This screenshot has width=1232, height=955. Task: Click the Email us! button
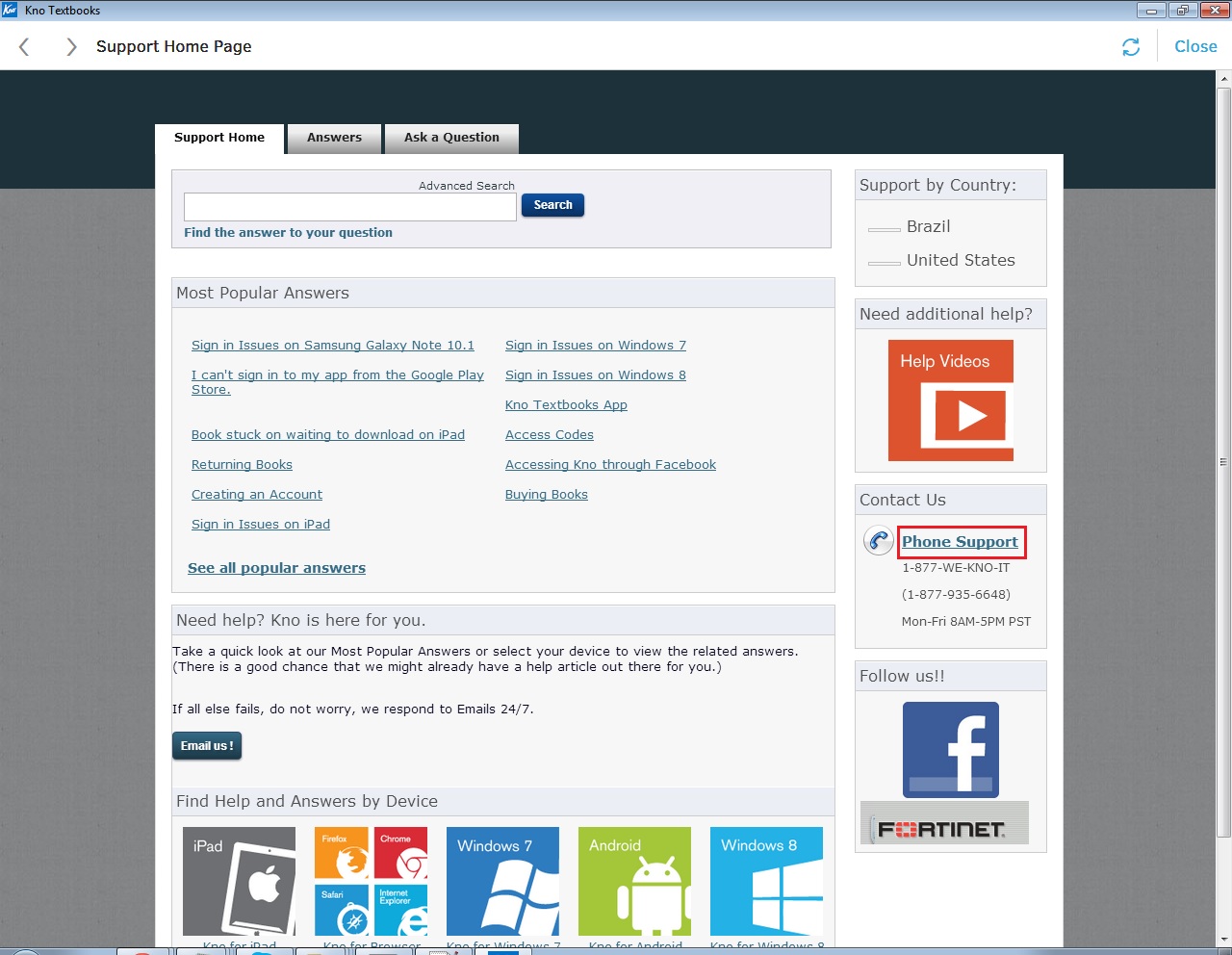(207, 746)
